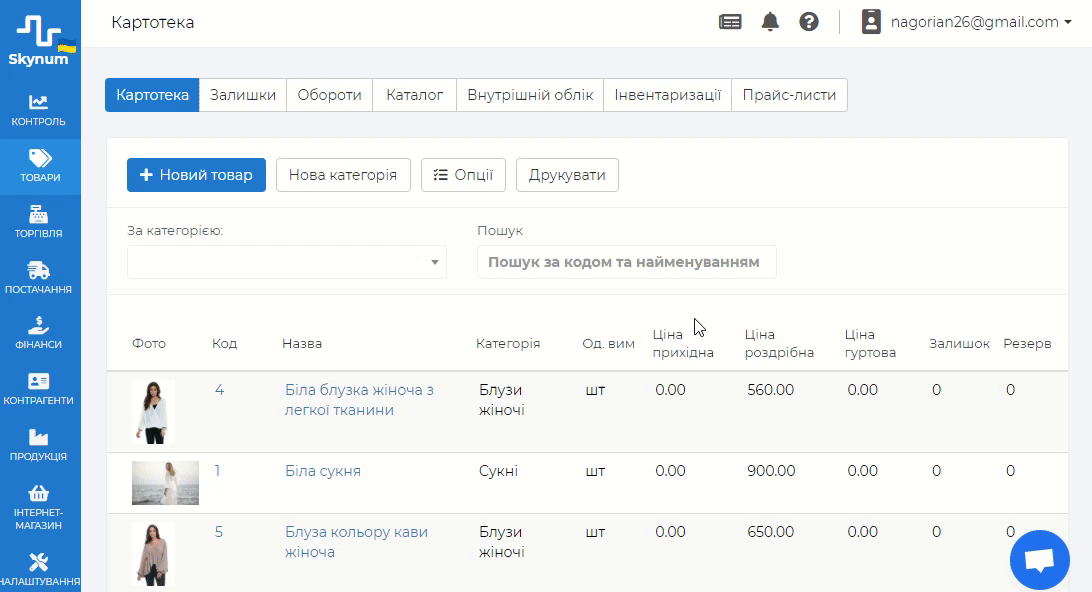This screenshot has width=1092, height=592.
Task: Click the search by code and name field
Action: coord(626,262)
